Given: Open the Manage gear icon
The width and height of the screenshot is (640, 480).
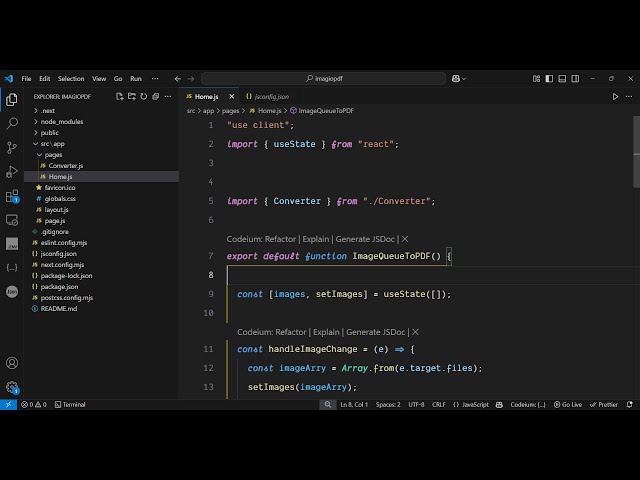Looking at the screenshot, I should point(12,387).
